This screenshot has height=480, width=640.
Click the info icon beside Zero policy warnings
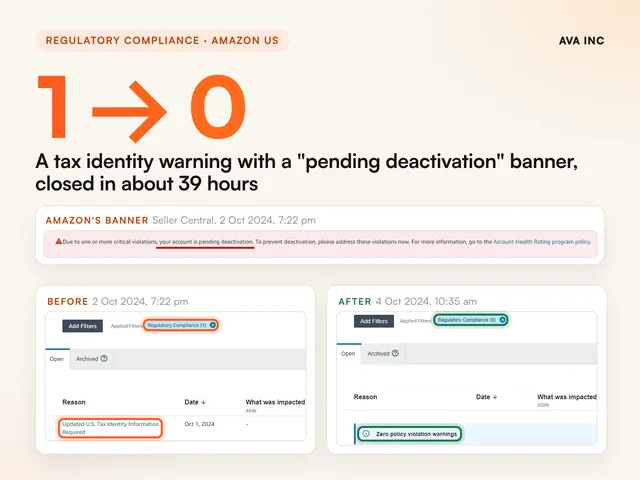[366, 434]
